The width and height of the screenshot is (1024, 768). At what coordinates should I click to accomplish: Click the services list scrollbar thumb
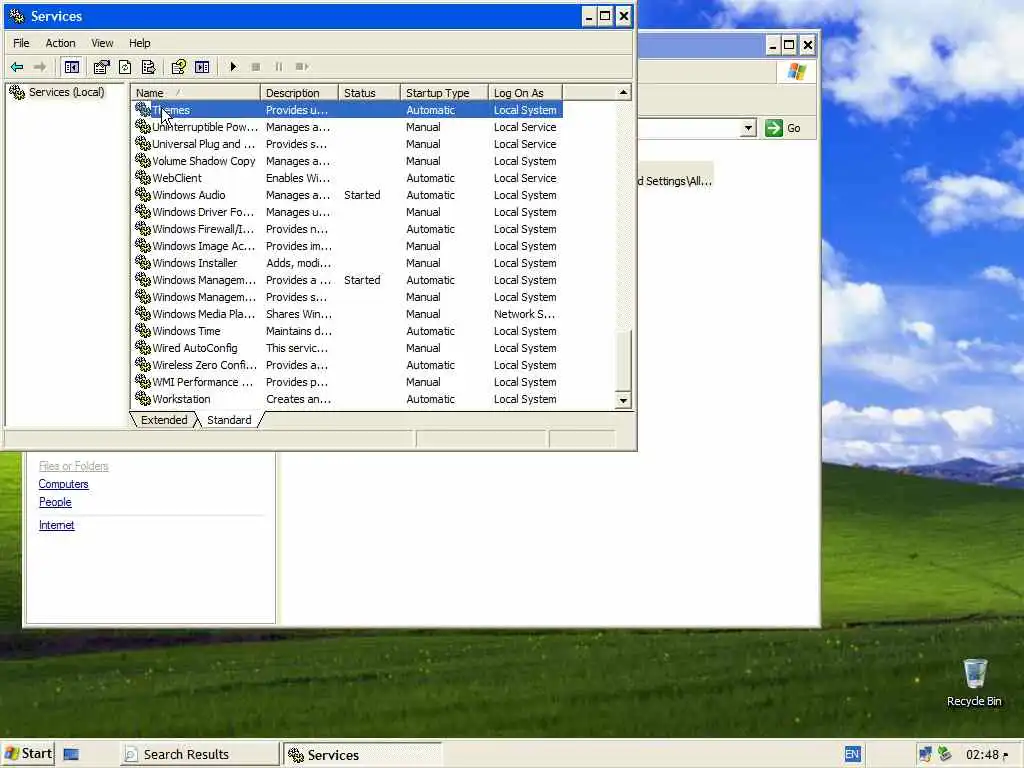623,360
